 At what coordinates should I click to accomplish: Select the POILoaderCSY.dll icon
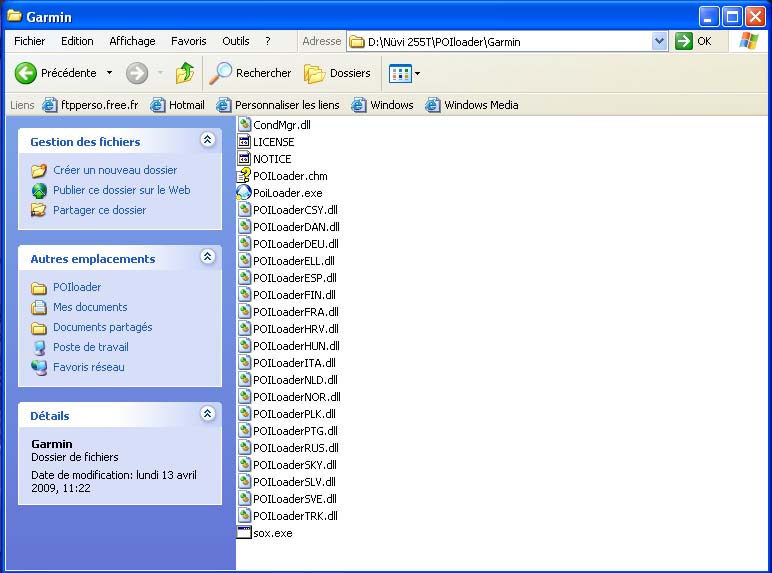(x=245, y=210)
